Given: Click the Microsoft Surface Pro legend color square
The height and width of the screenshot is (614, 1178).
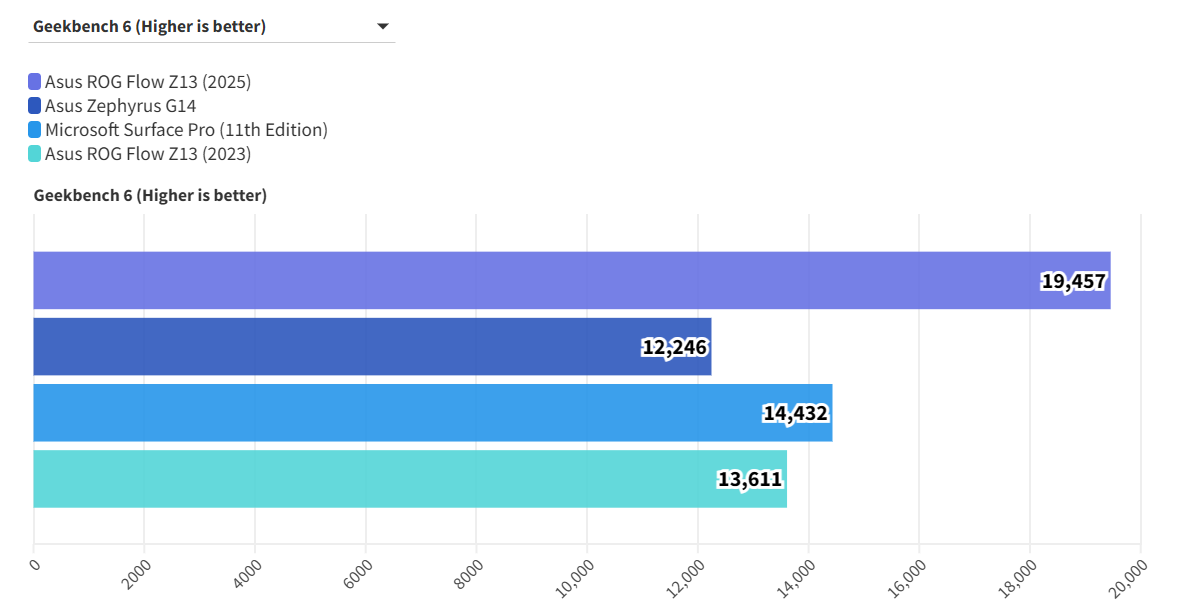Looking at the screenshot, I should tap(35, 130).
